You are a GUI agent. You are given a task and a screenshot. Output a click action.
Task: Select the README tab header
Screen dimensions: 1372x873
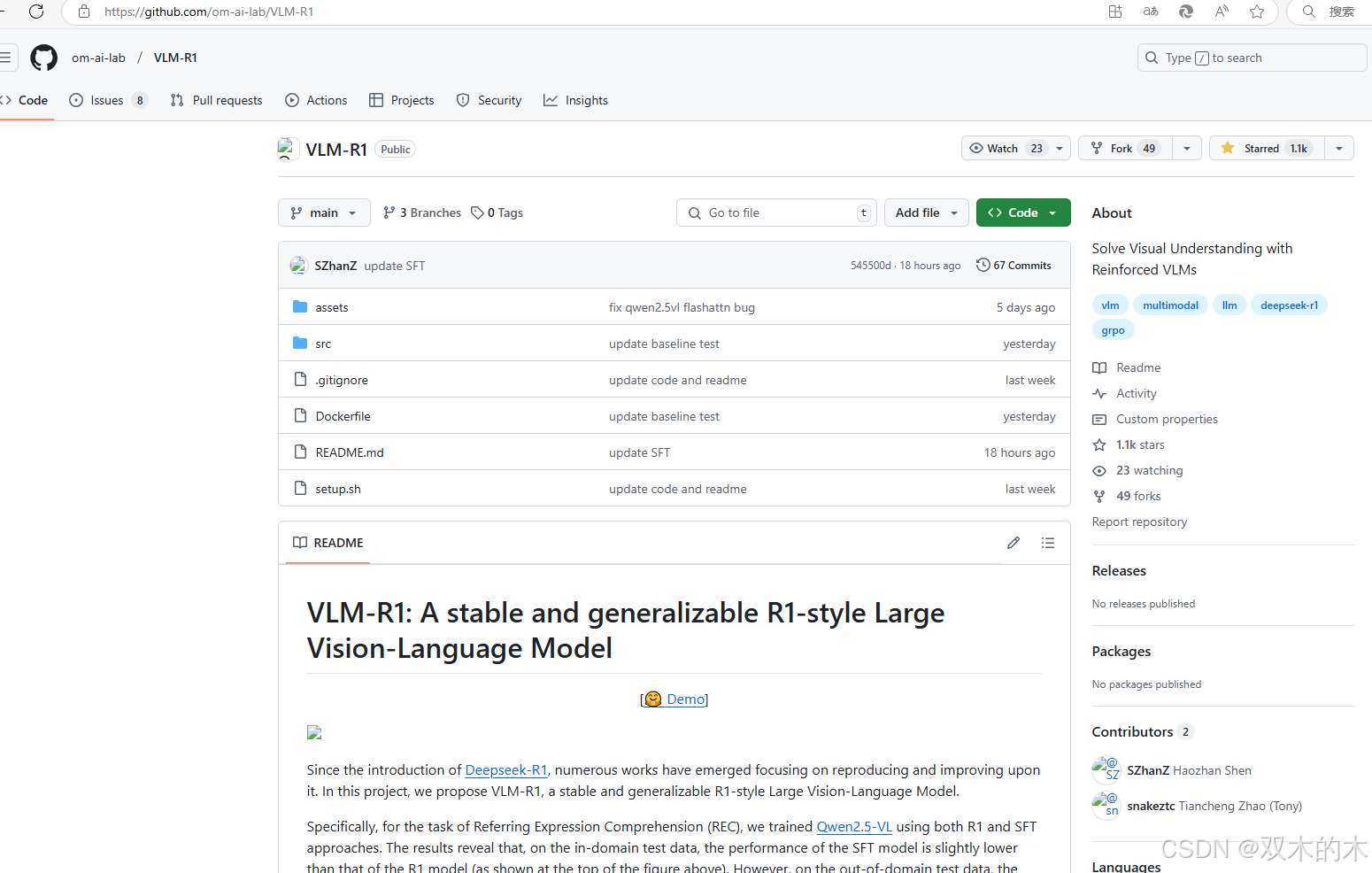click(x=328, y=543)
